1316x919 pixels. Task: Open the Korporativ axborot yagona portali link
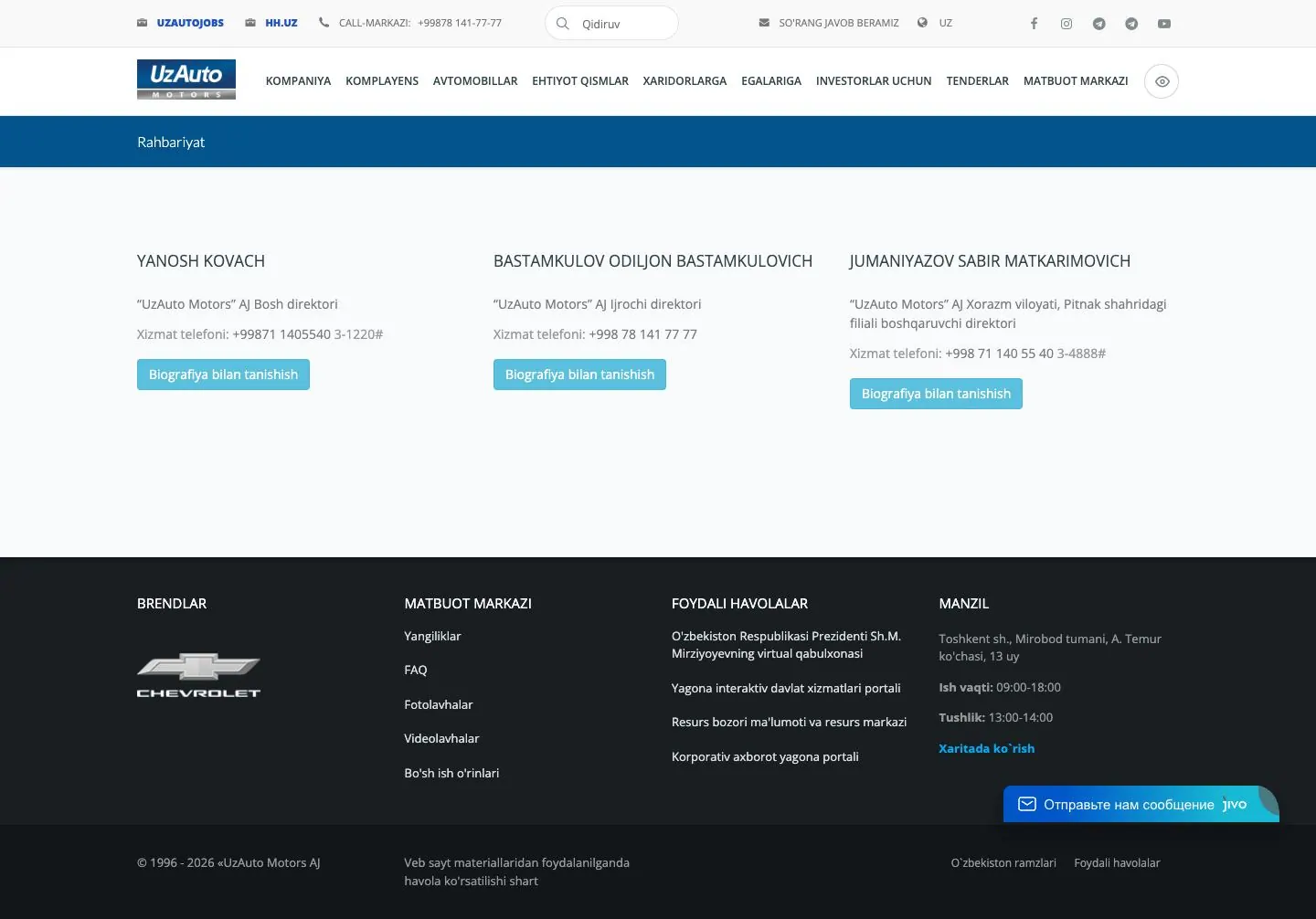(765, 756)
